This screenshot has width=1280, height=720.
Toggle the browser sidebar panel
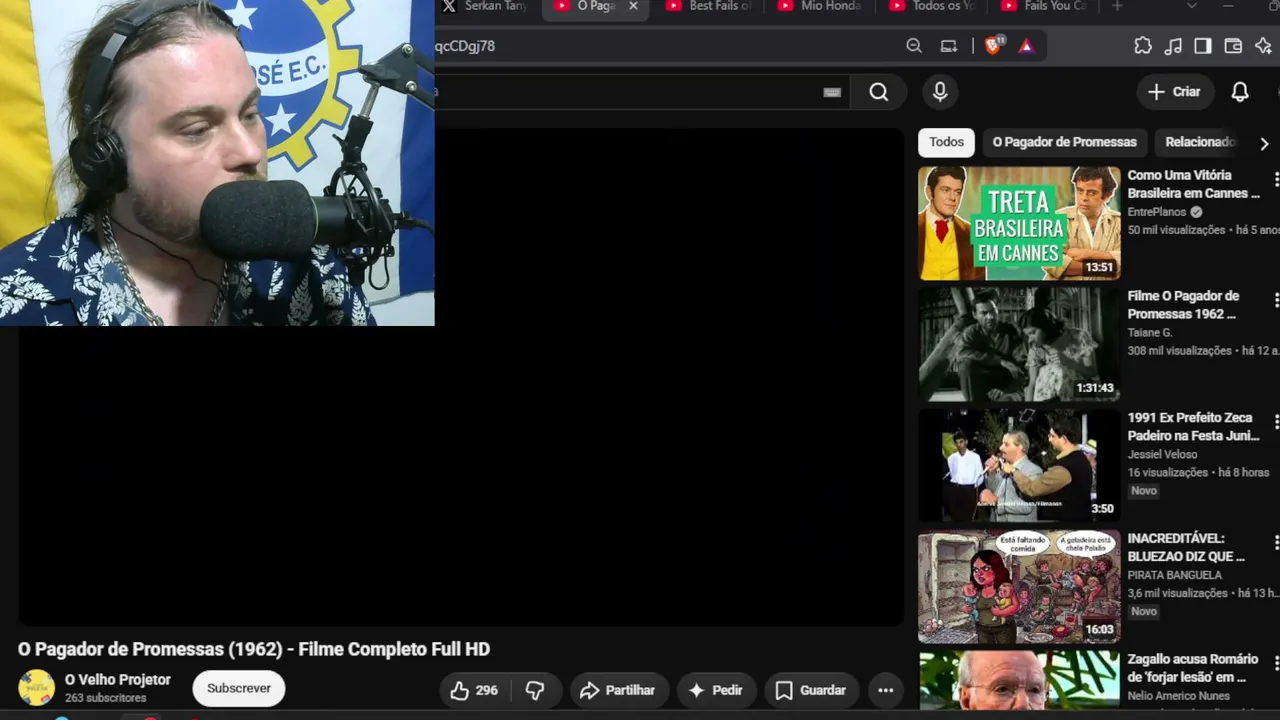pyautogui.click(x=1203, y=46)
